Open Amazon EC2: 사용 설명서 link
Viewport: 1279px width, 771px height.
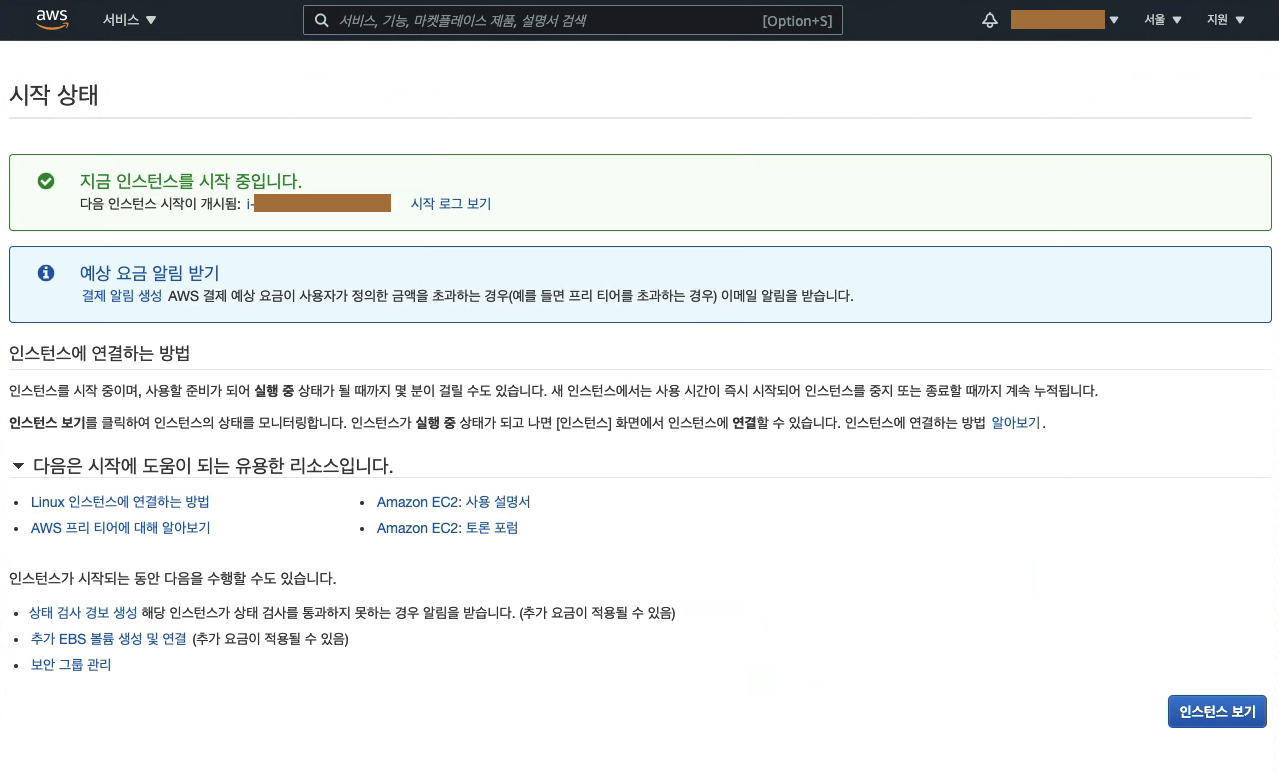coord(454,502)
